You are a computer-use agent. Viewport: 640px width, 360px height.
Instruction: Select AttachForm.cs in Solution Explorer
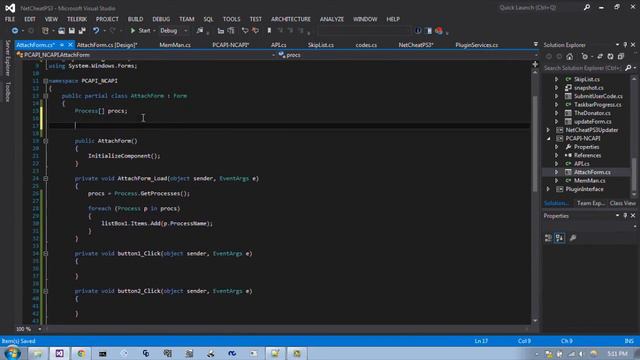[x=592, y=172]
